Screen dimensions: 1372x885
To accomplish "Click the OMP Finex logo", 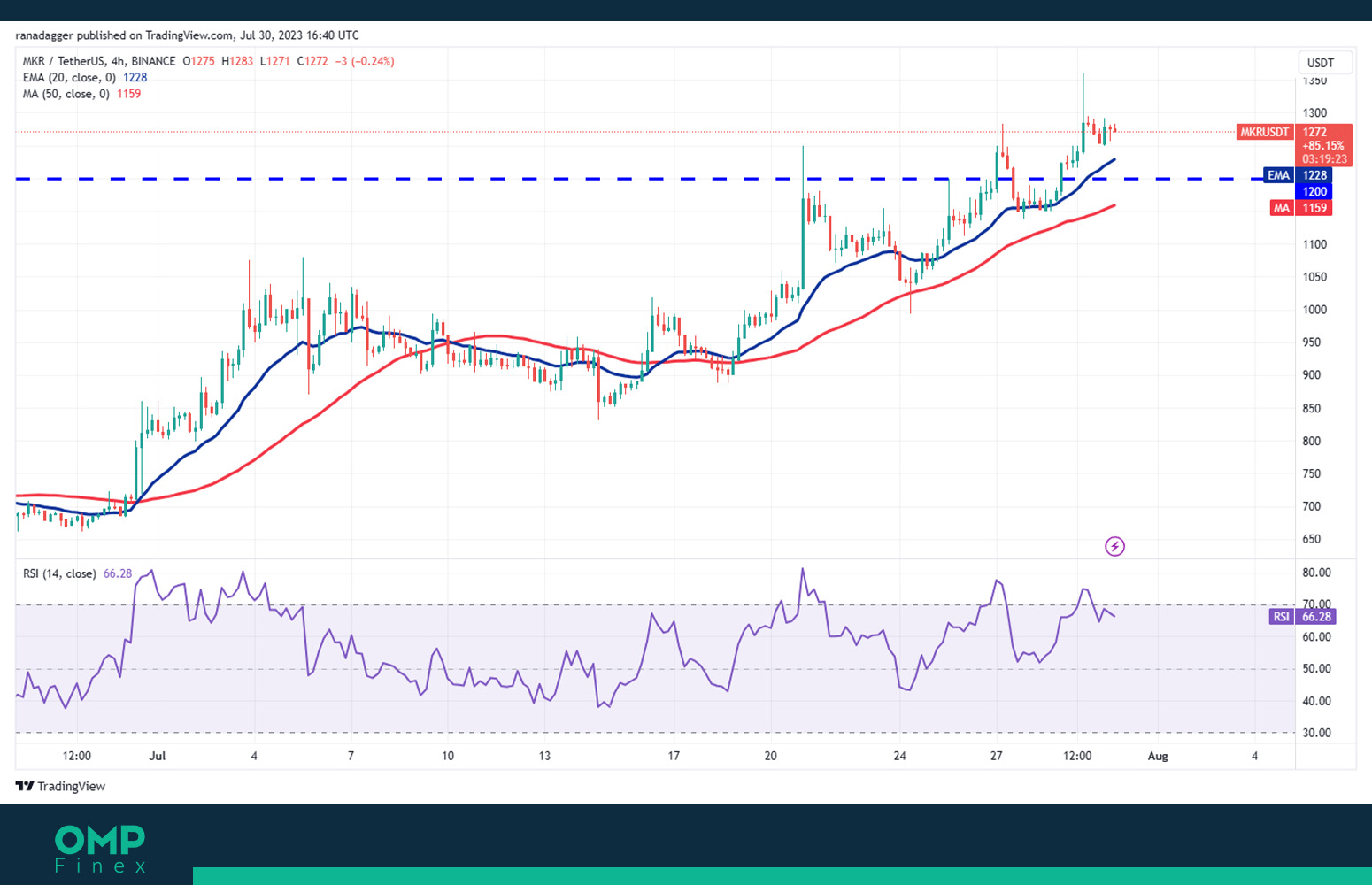I will point(100,849).
